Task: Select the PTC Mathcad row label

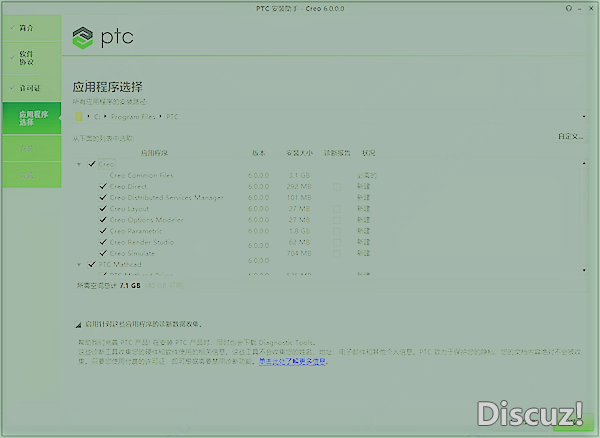Action: pyautogui.click(x=120, y=264)
